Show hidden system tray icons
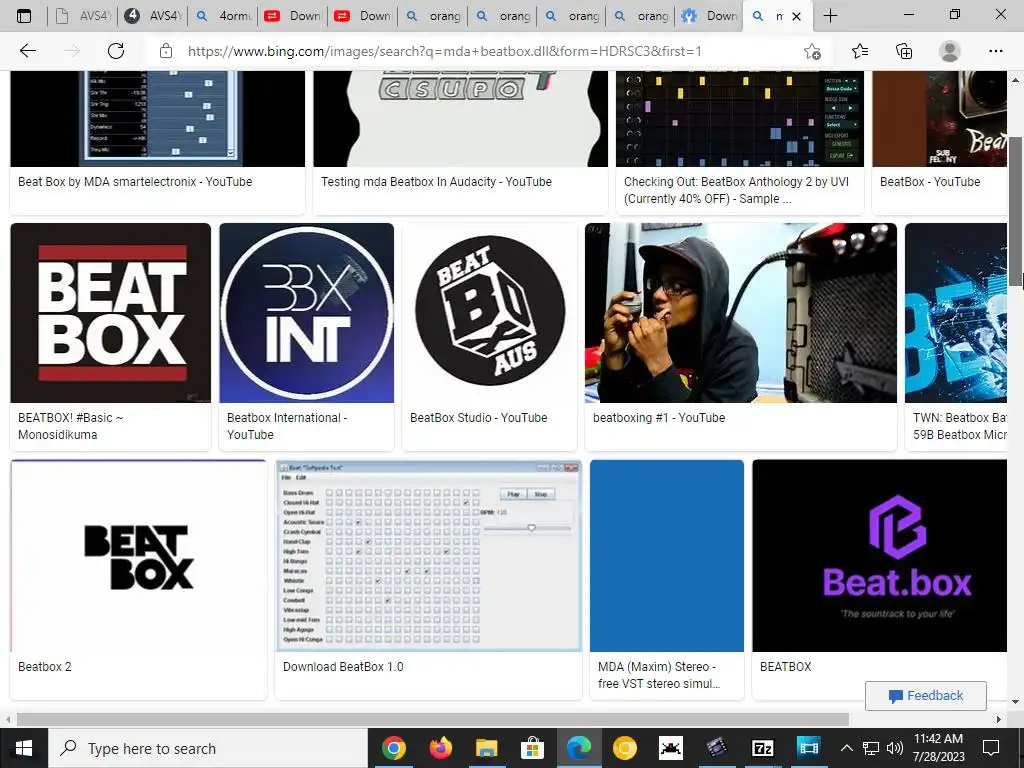This screenshot has height=768, width=1024. coord(846,748)
